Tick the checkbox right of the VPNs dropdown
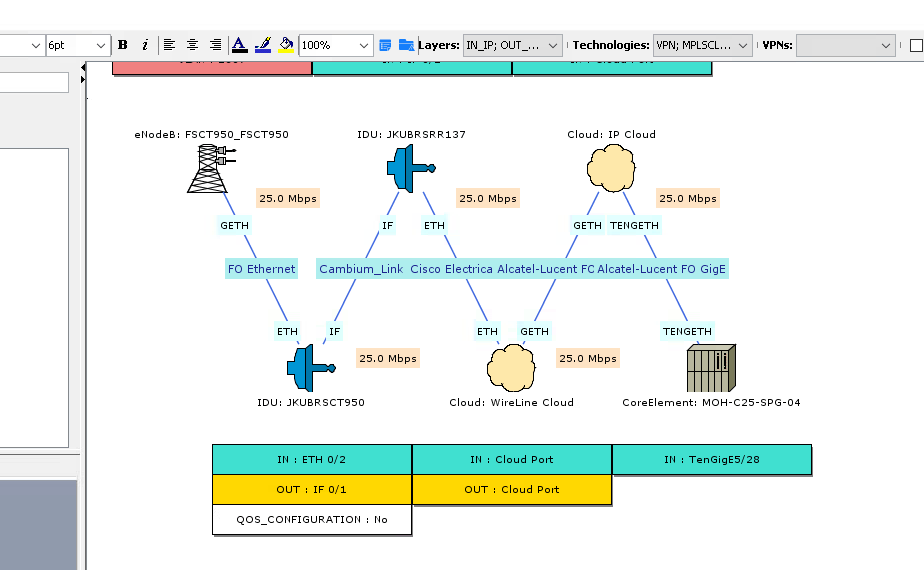924x570 pixels. pyautogui.click(x=916, y=45)
